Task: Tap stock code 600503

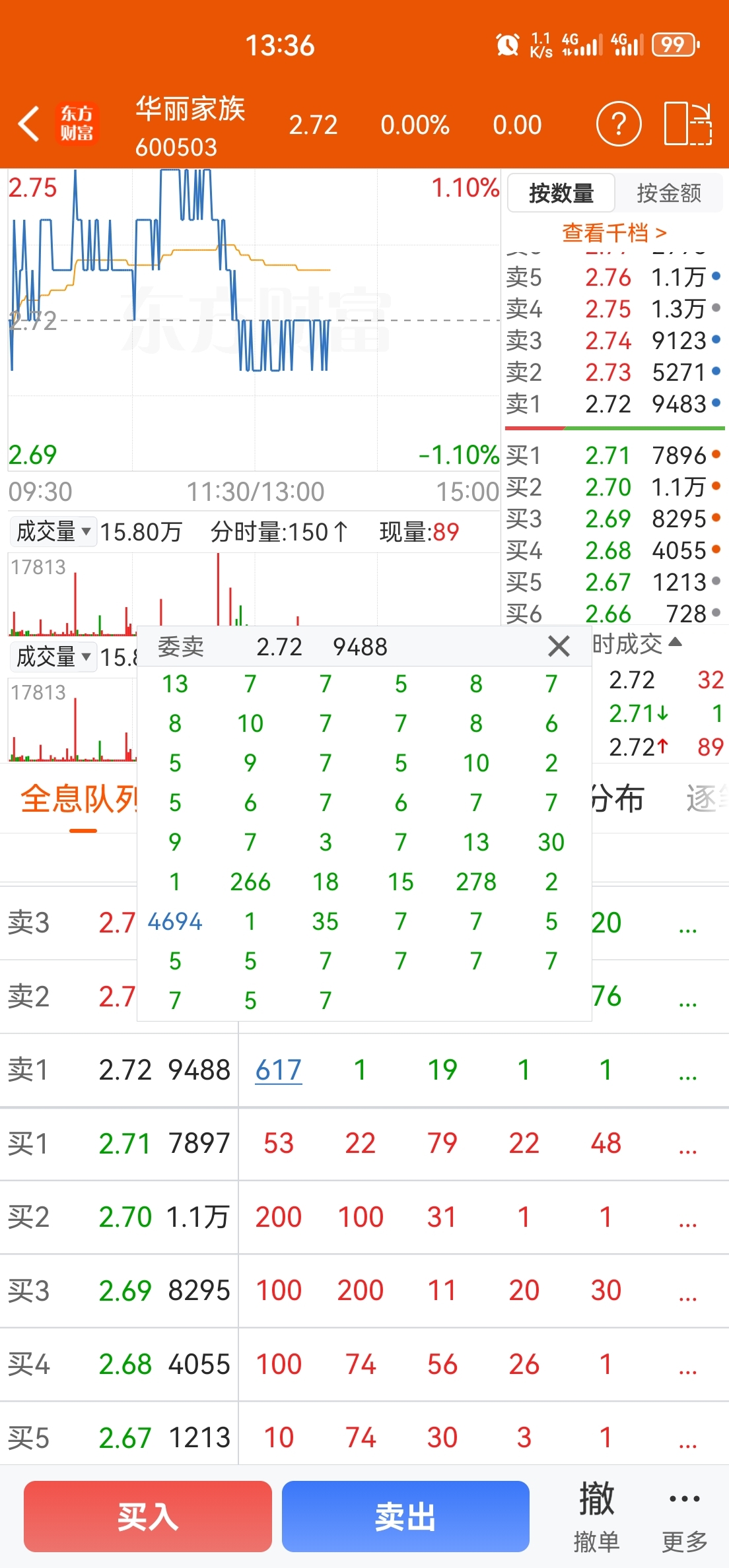Action: click(176, 147)
